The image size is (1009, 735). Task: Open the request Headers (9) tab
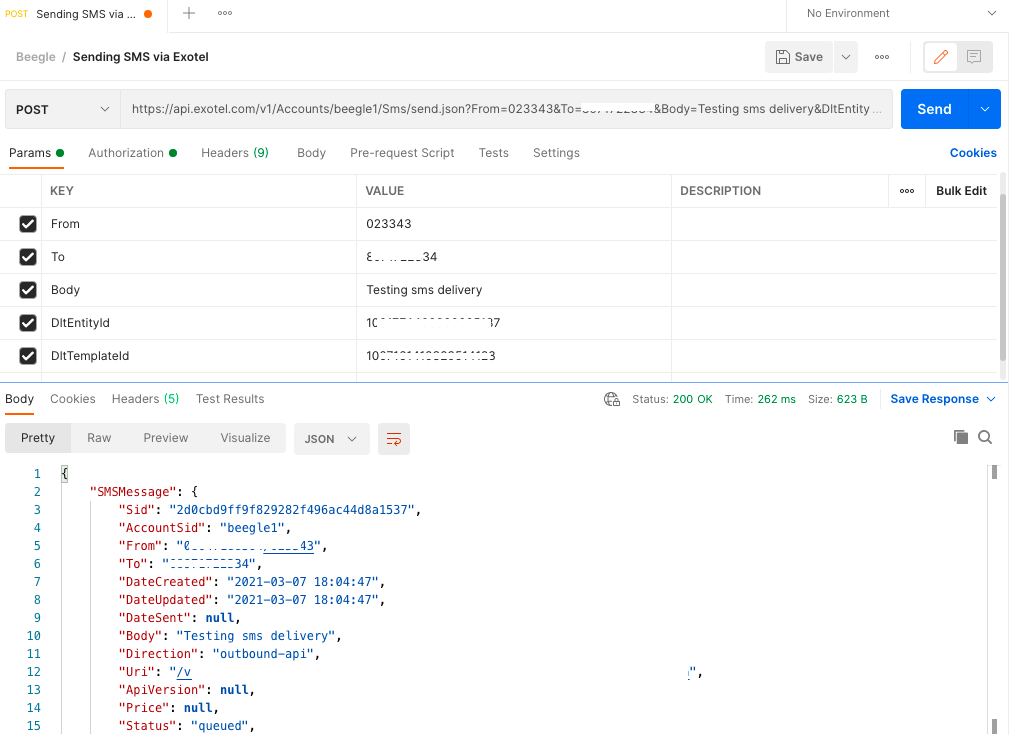point(235,153)
